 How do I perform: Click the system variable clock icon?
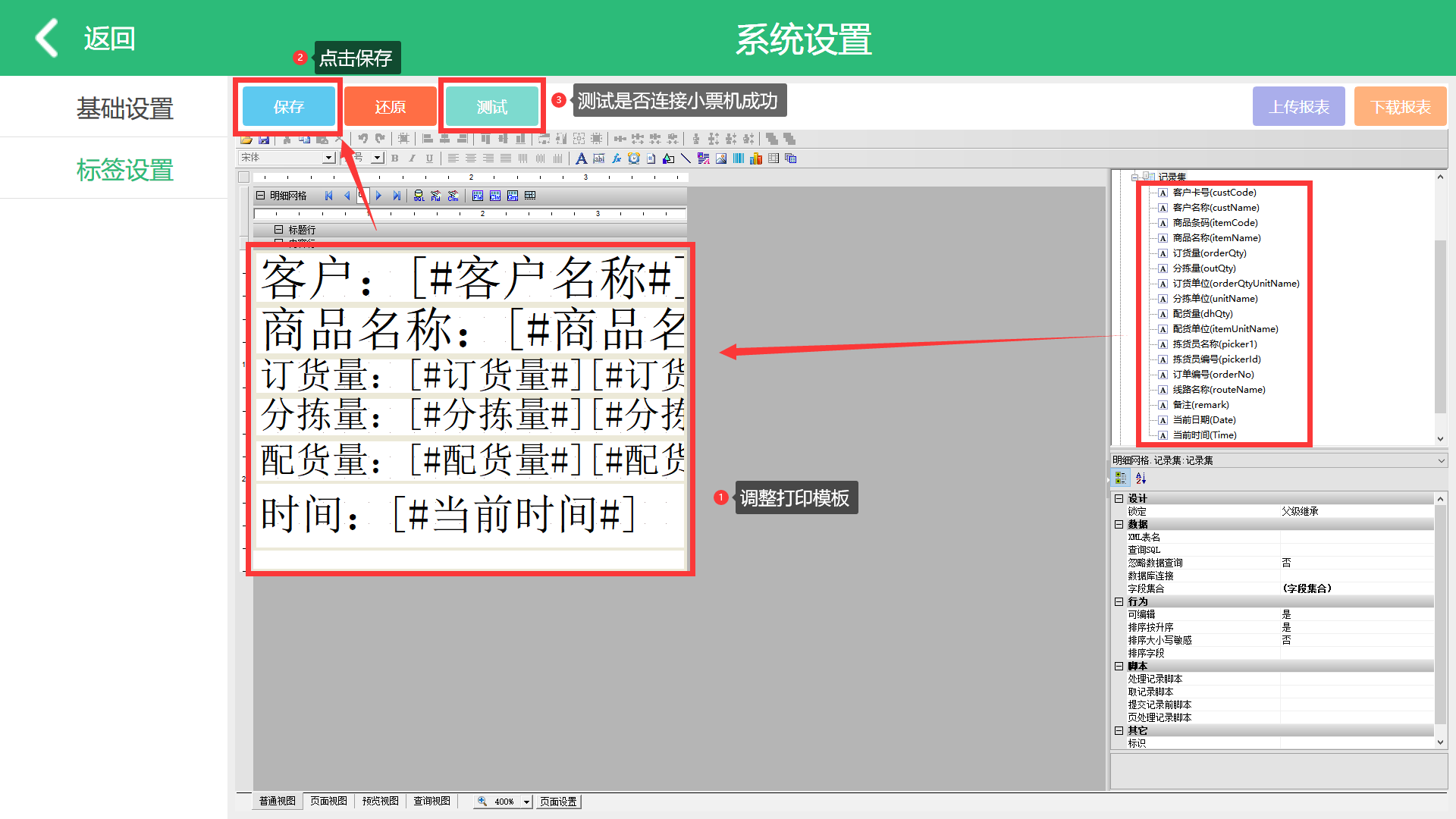click(x=634, y=158)
